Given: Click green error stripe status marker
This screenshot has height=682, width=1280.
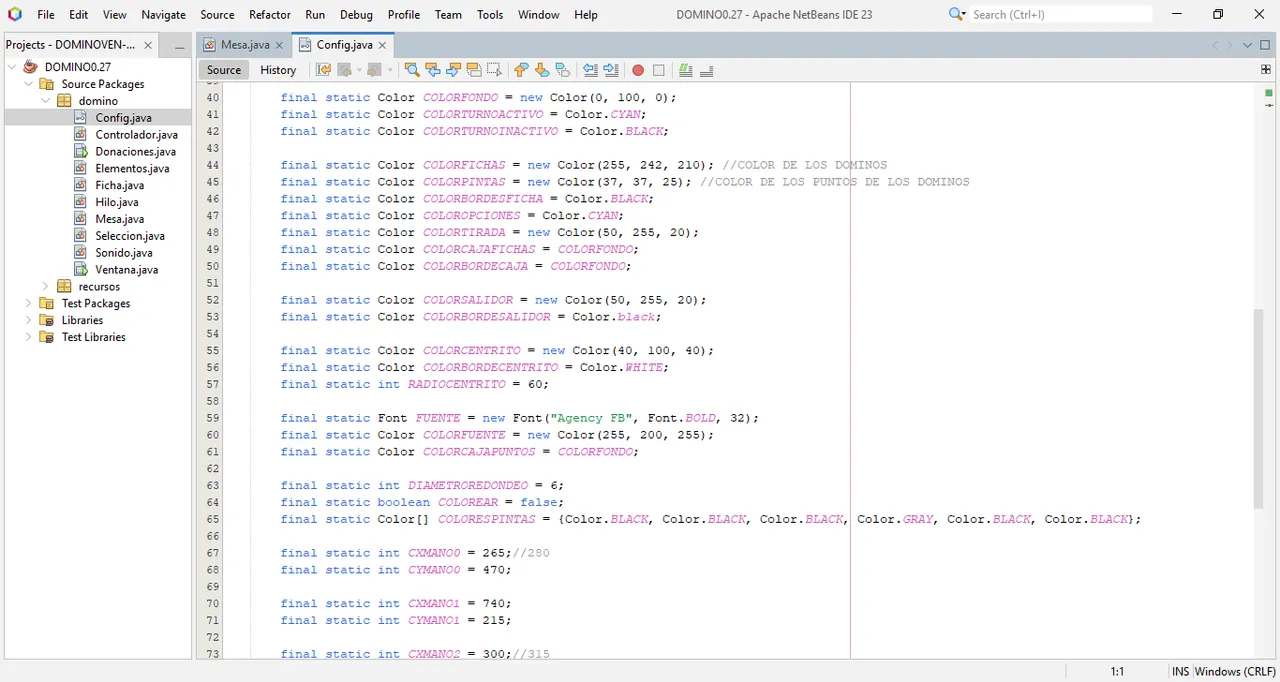Looking at the screenshot, I should click(1269, 92).
